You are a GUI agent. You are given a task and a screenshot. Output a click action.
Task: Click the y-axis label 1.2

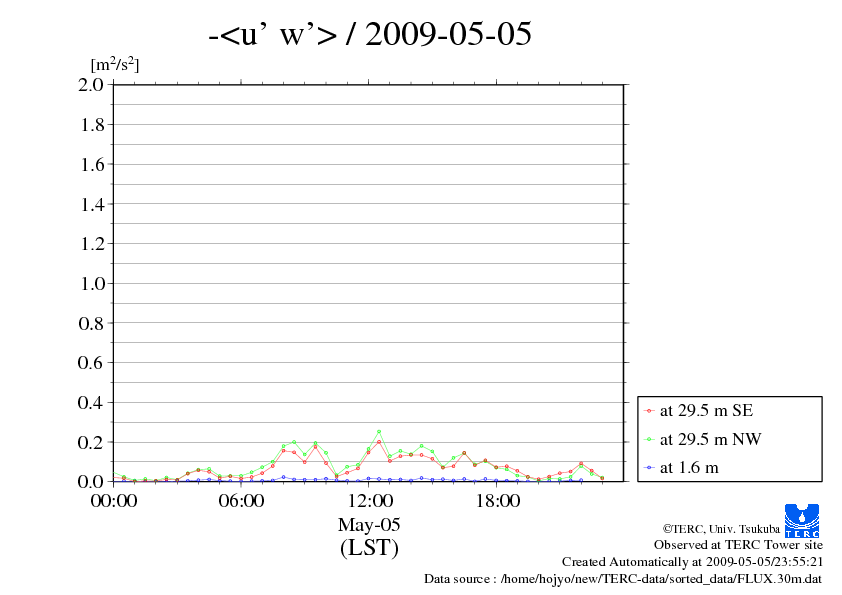point(92,244)
